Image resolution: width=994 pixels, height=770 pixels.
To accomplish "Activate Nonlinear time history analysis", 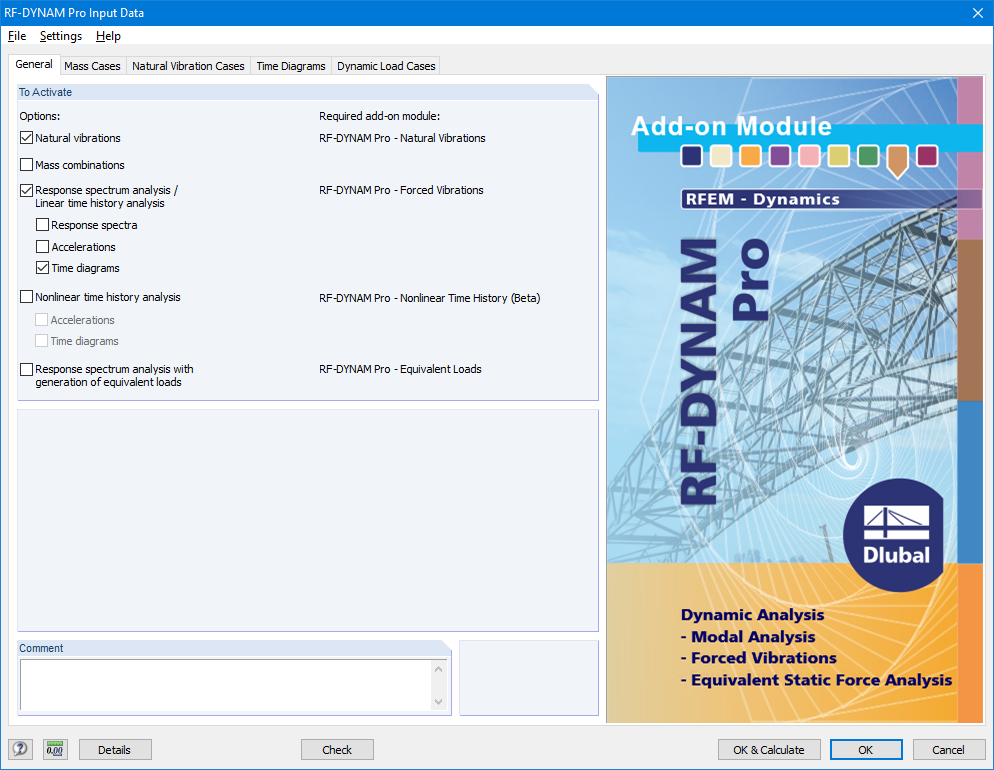I will point(26,297).
